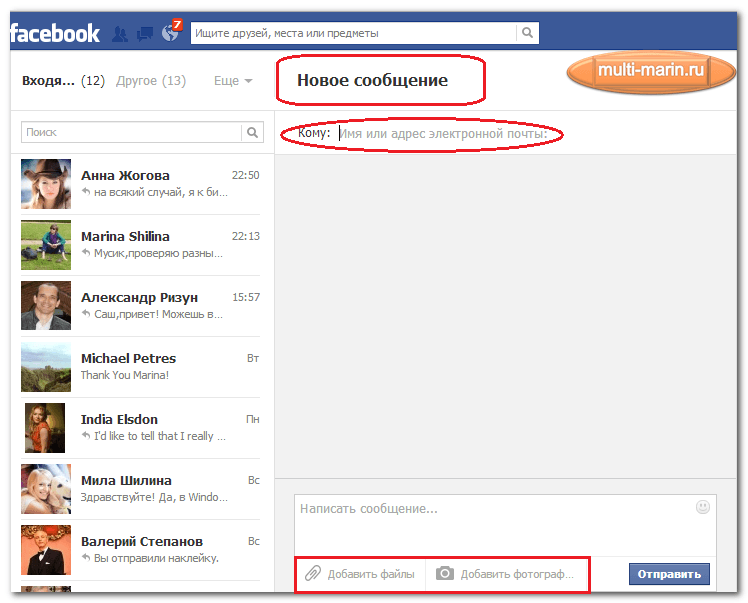Expand the Еще dropdown menu

233,81
